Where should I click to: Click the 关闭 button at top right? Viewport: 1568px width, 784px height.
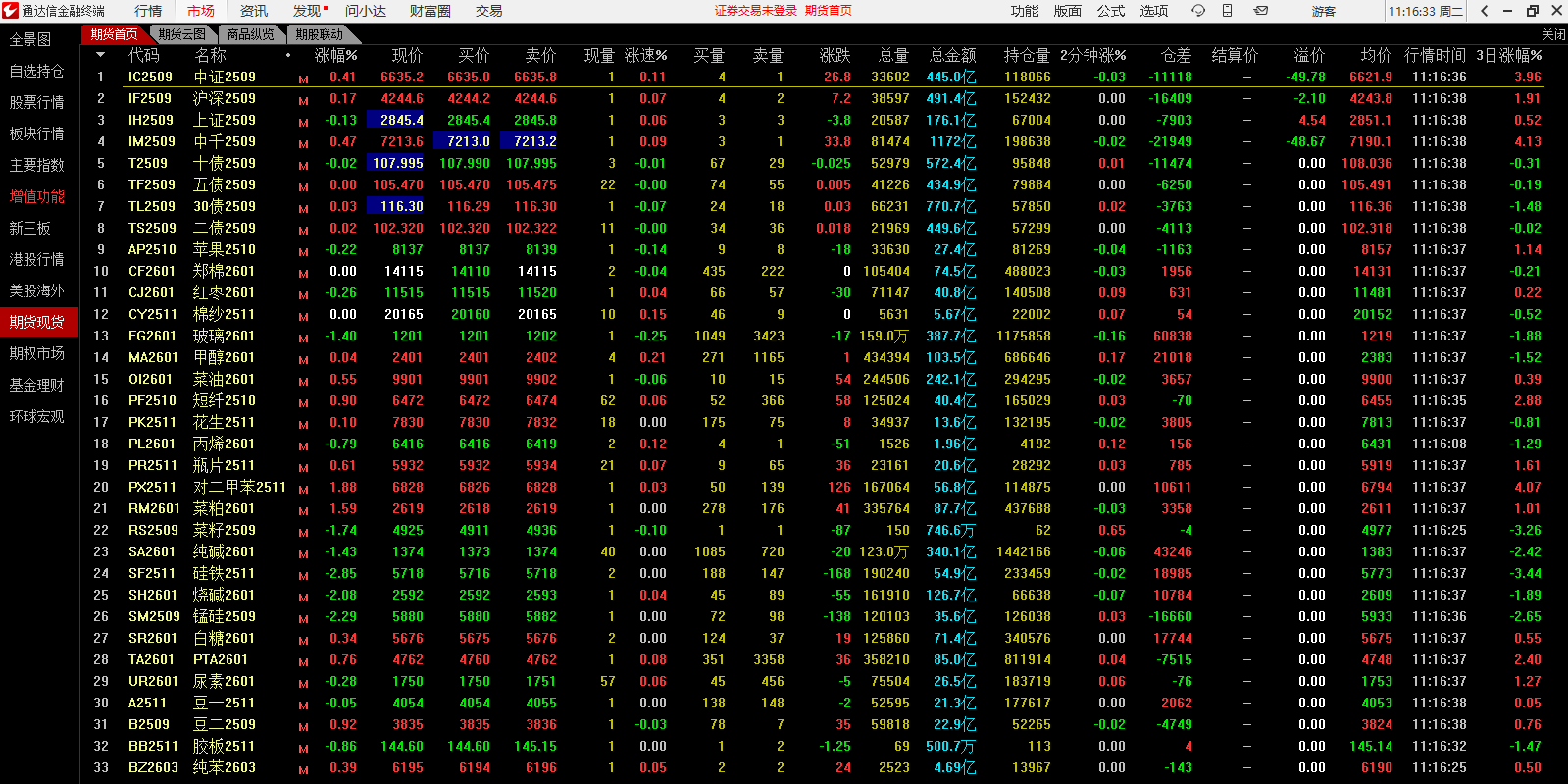[1553, 34]
